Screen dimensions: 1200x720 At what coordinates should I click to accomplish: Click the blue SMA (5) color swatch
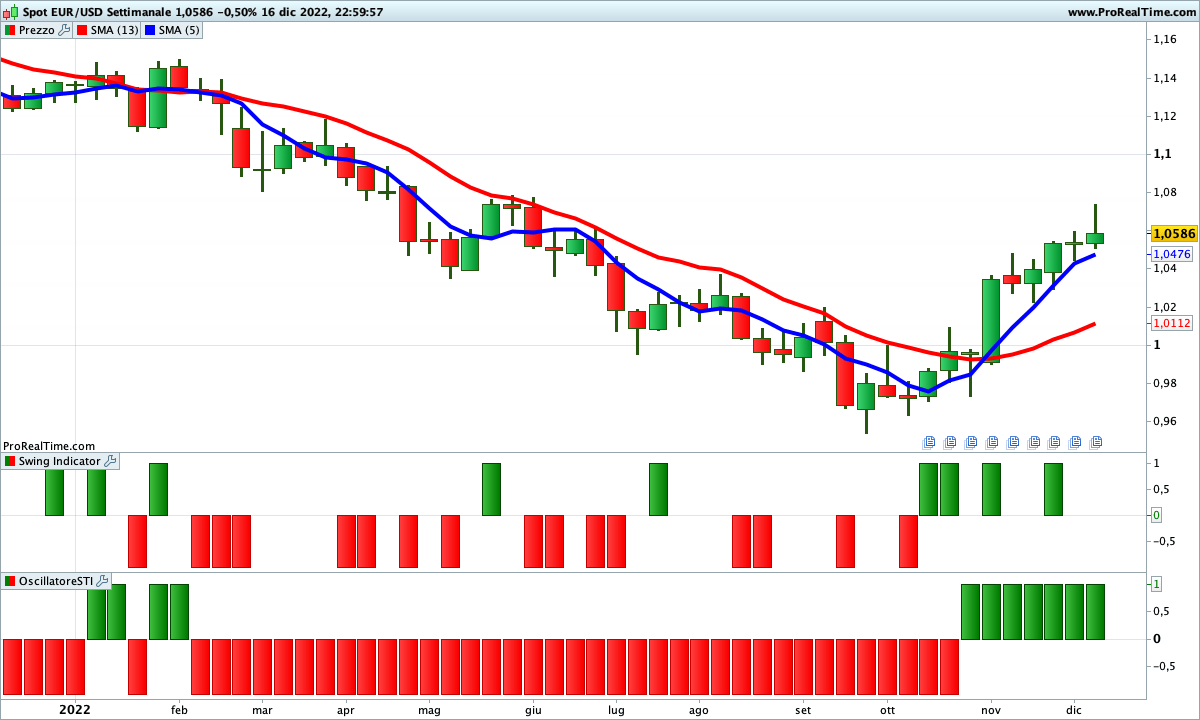(151, 30)
